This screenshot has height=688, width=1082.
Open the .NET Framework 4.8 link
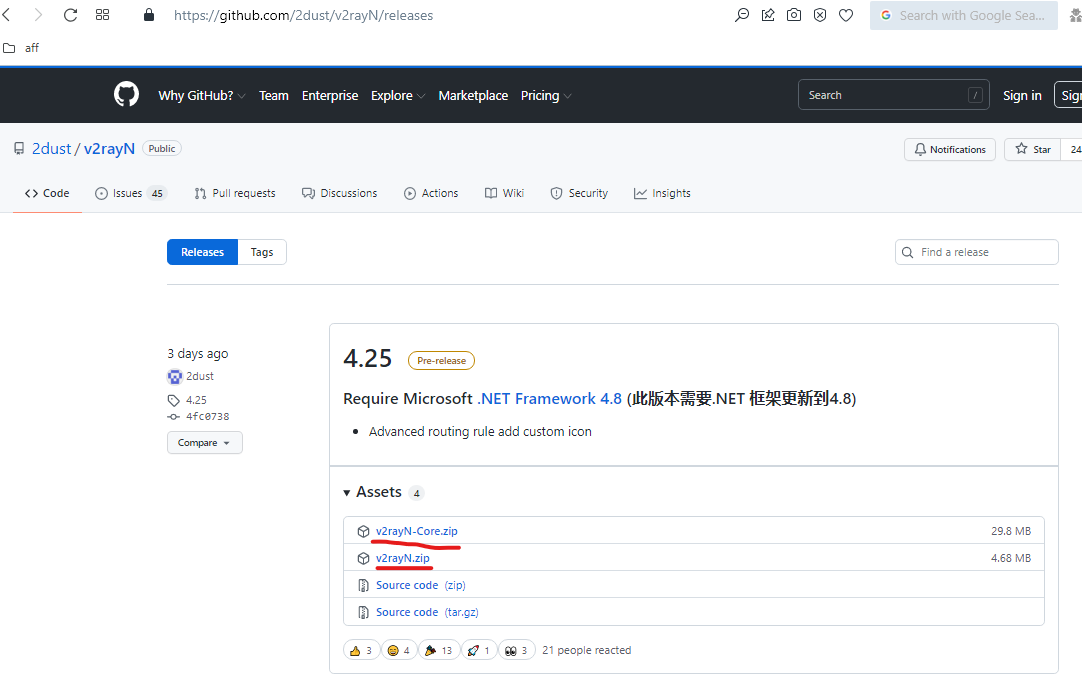click(x=550, y=398)
